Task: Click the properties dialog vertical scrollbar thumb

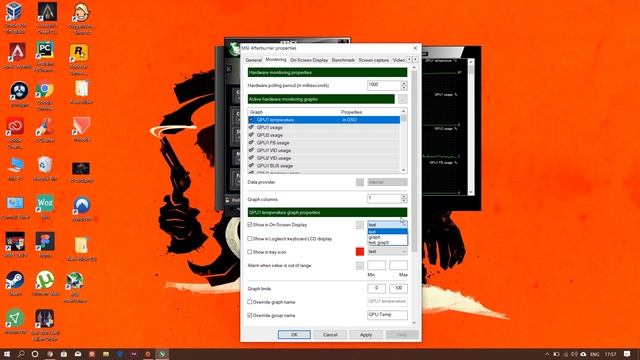Action: [x=415, y=161]
